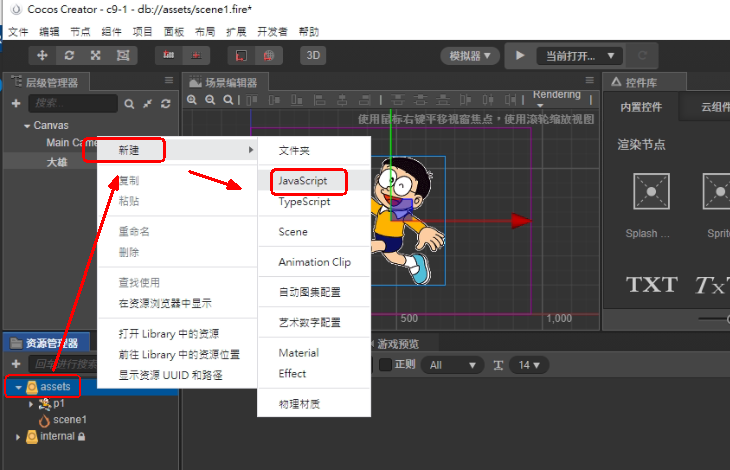The image size is (730, 470).
Task: Select the Move transform tool
Action: pos(42,56)
